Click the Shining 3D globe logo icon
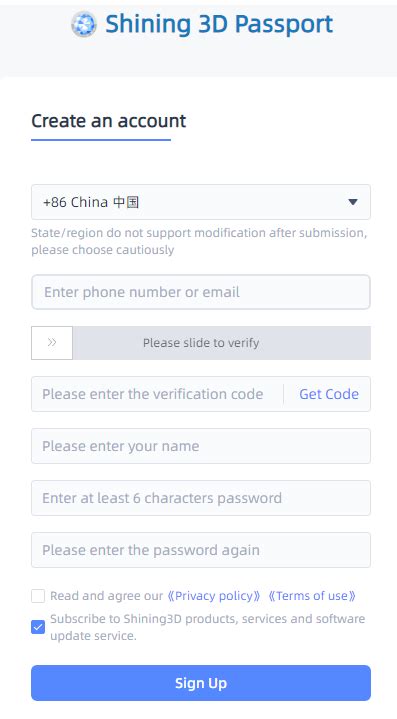This screenshot has width=397, height=719. pyautogui.click(x=84, y=24)
